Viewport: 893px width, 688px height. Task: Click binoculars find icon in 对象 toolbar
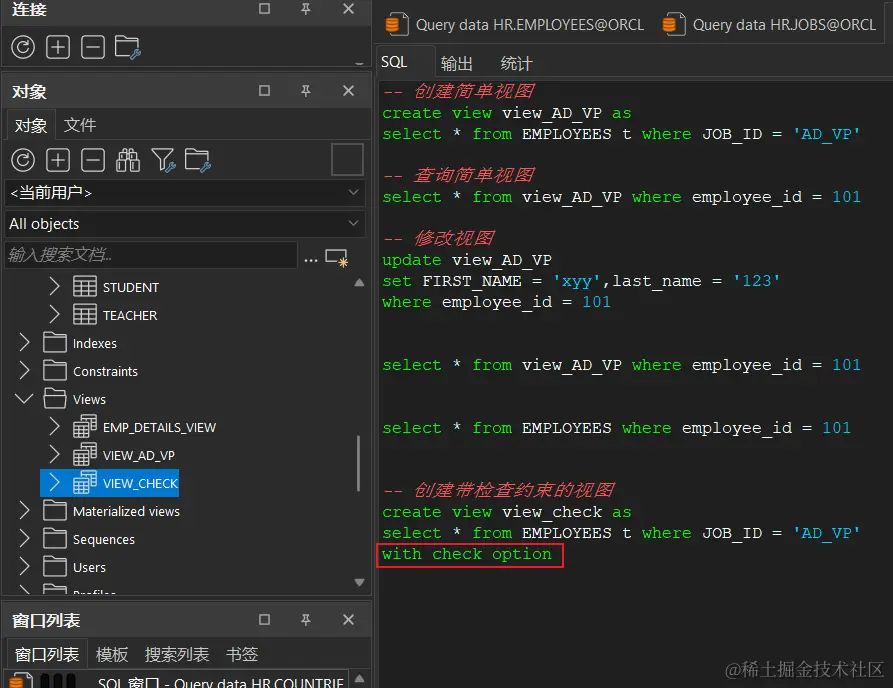(x=128, y=160)
